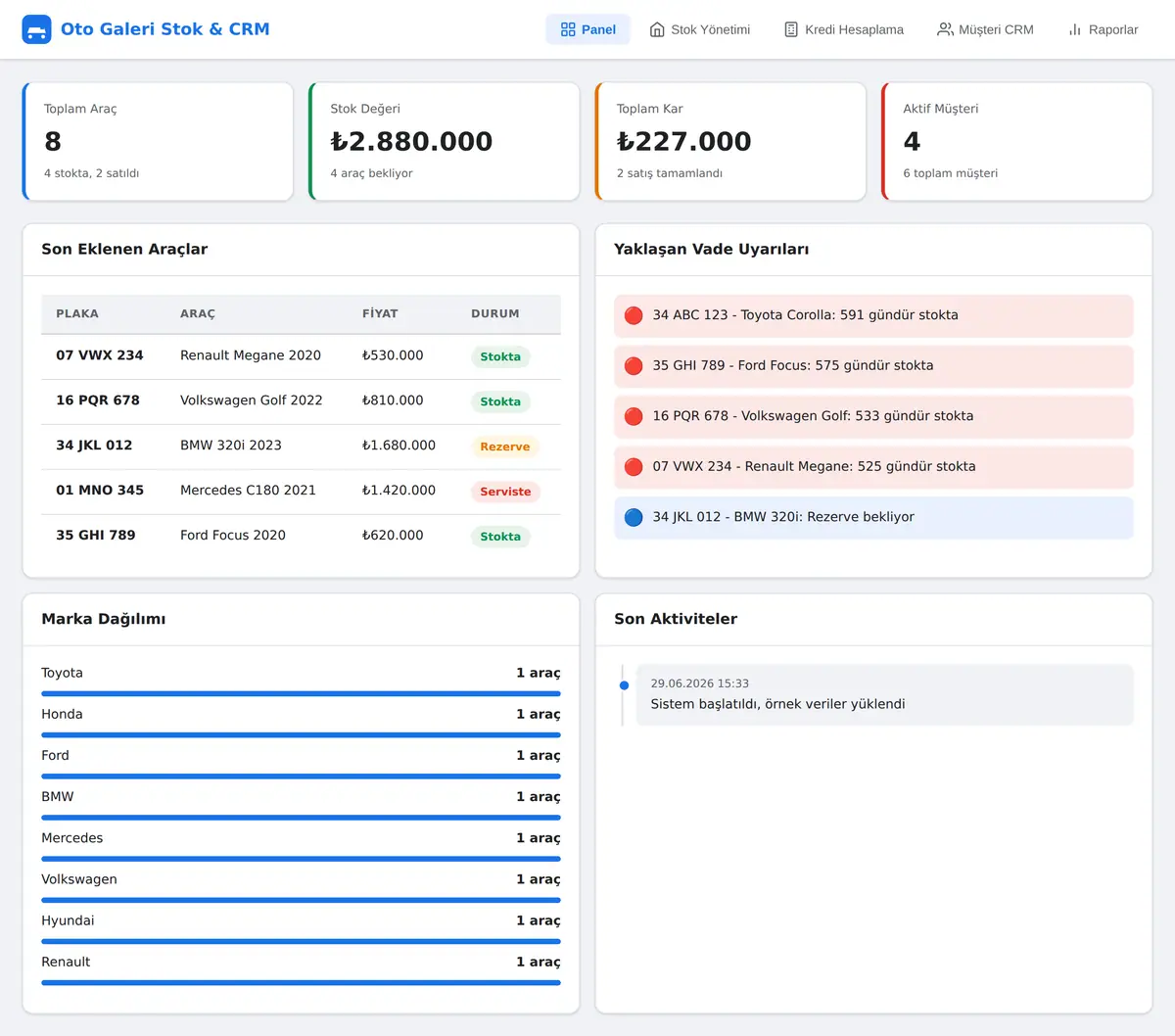Click the price ₺1.420.000
The image size is (1175, 1036).
[399, 491]
